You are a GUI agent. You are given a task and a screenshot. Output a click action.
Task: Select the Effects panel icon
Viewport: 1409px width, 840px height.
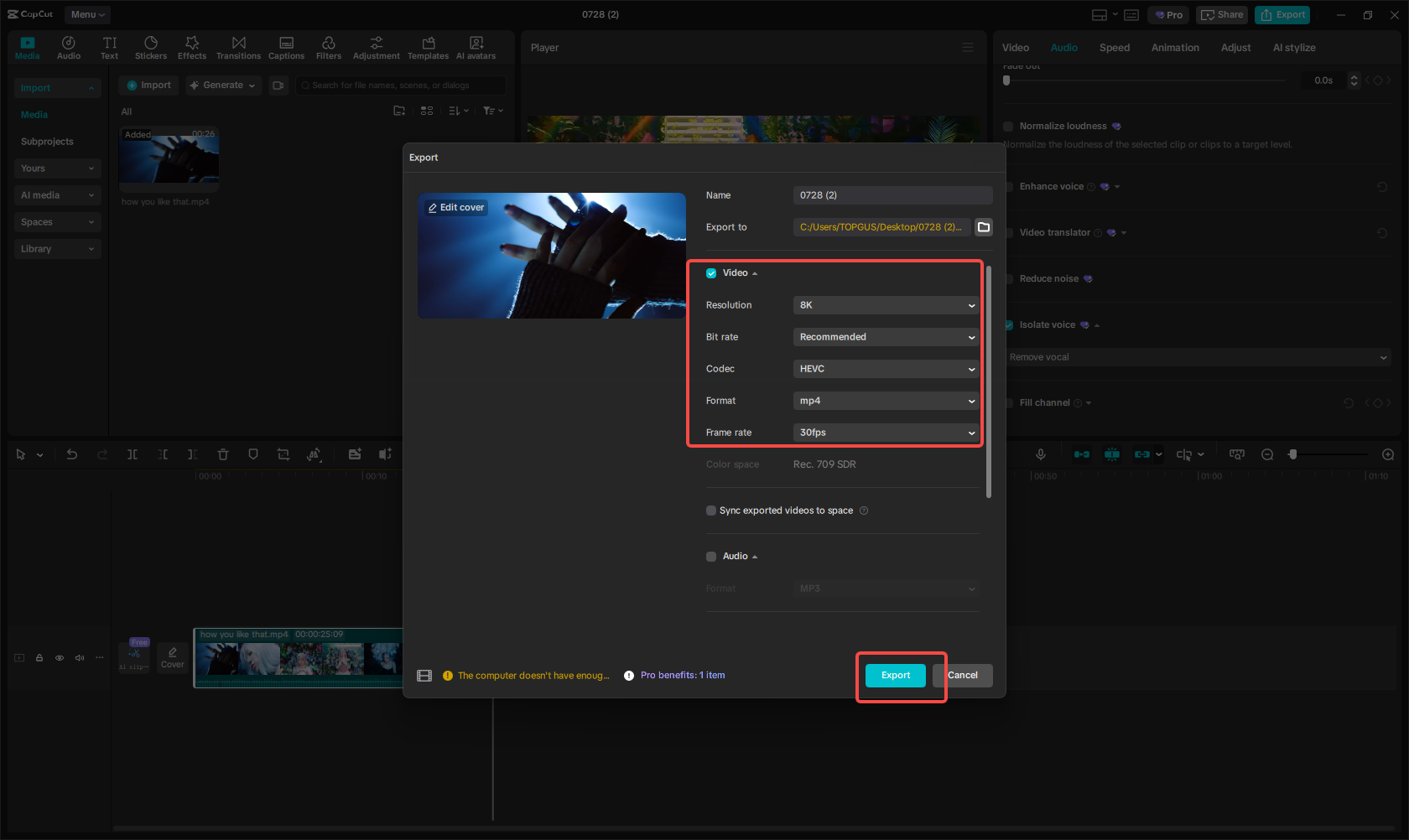(x=192, y=46)
